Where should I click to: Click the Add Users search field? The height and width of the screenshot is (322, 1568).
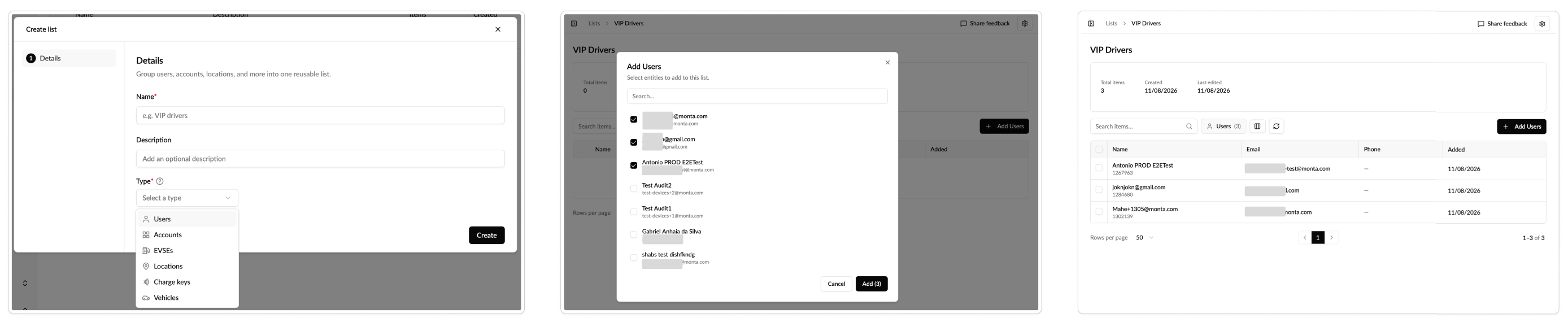tap(757, 96)
